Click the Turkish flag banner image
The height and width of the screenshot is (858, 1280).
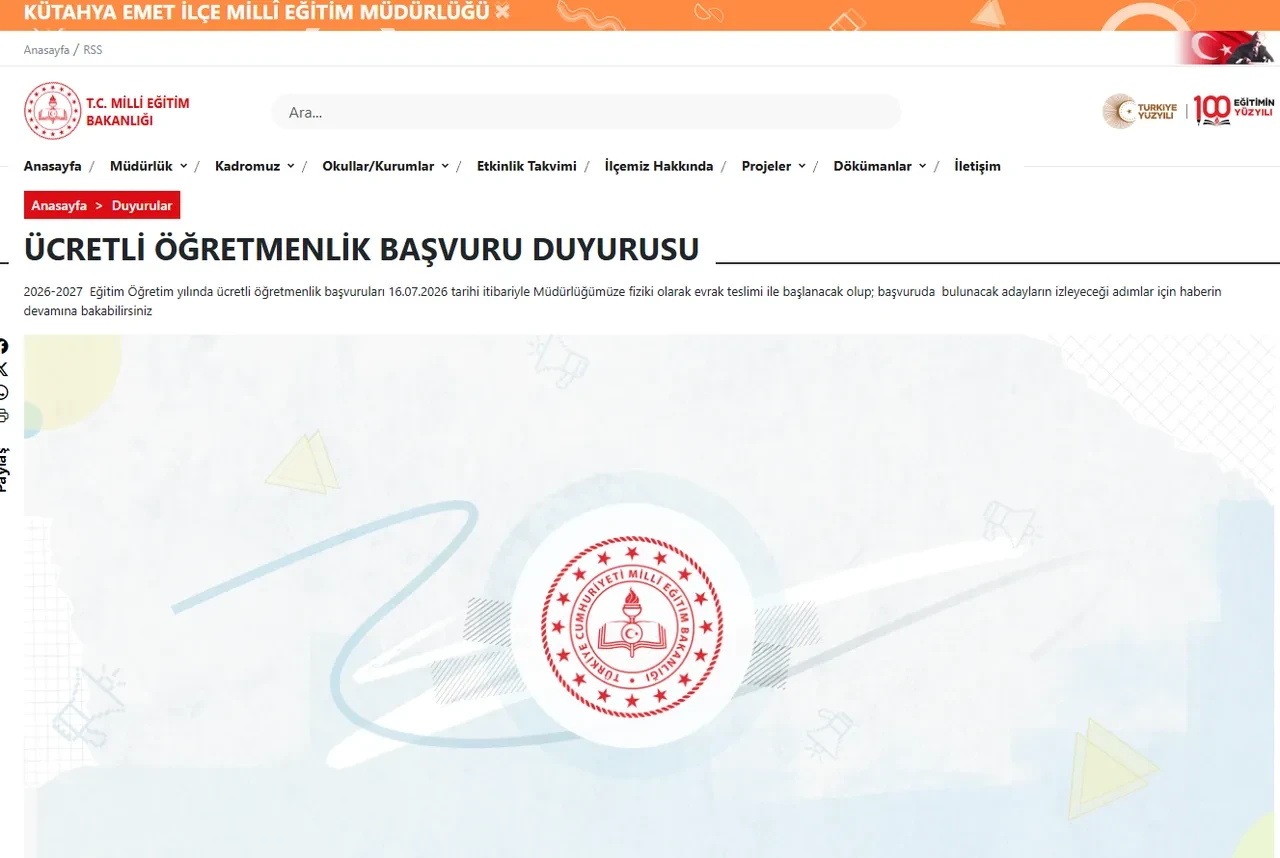click(1226, 48)
